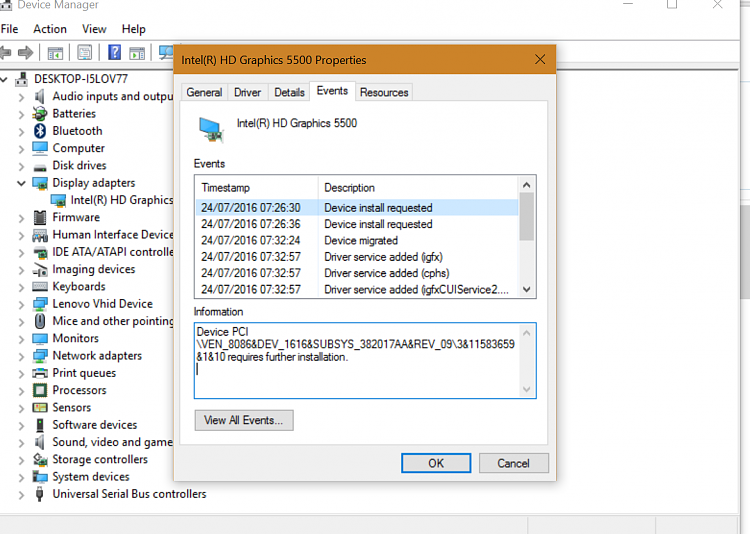This screenshot has height=534, width=750.
Task: Expand the Bluetooth node
Action: (x=21, y=132)
